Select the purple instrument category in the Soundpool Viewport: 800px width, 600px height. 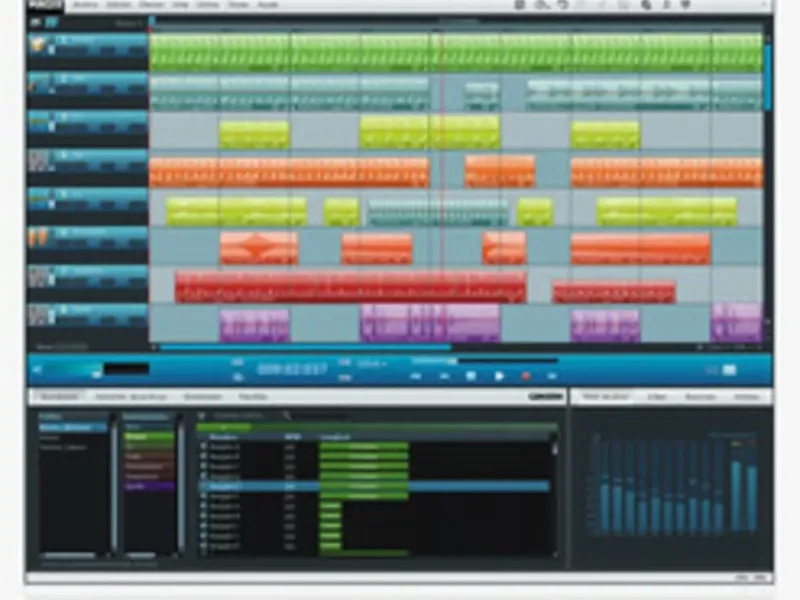149,486
